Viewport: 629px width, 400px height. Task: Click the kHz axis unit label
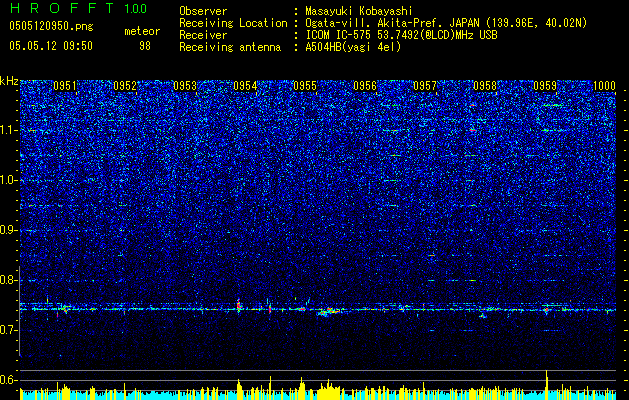coord(9,81)
